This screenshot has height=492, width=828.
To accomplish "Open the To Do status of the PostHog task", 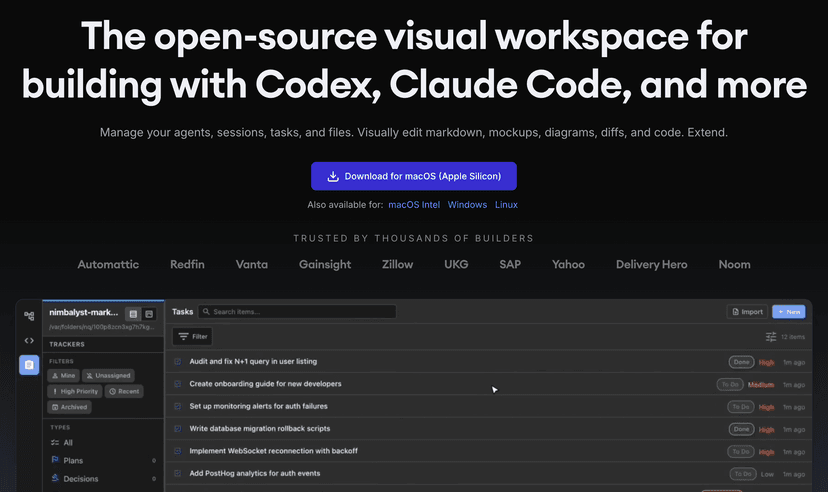I will click(743, 474).
